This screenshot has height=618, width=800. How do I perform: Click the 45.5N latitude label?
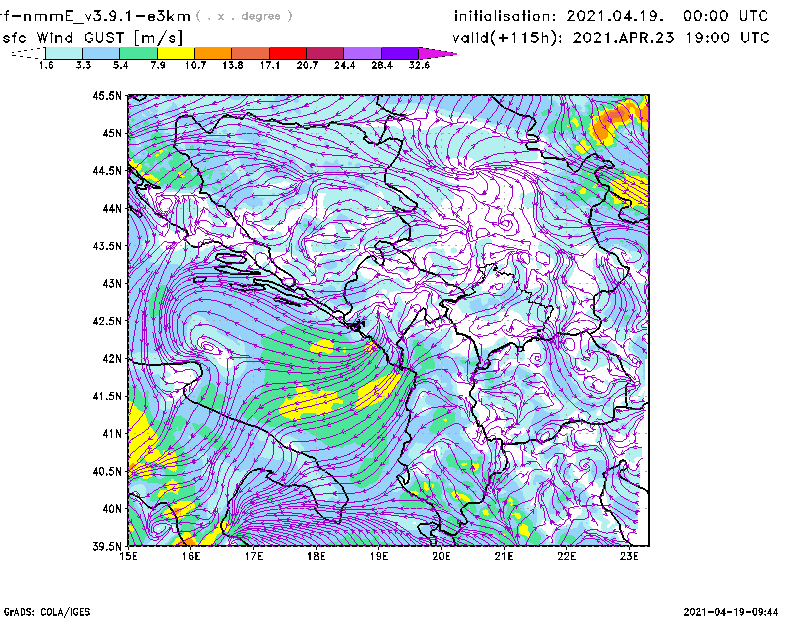coord(107,95)
